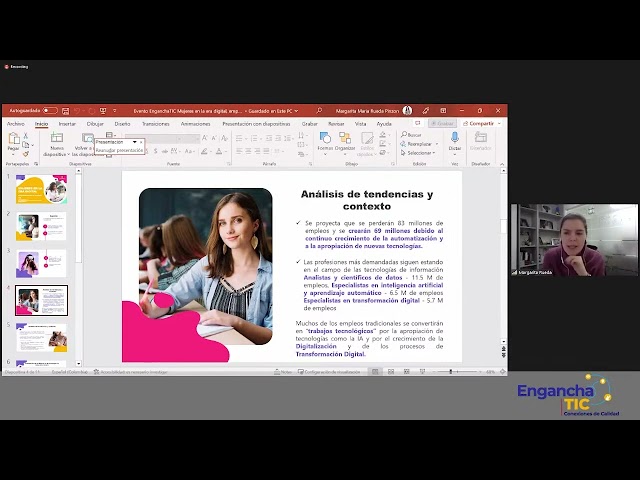Viewport: 640px width, 480px height.
Task: Click fit slide to window icon
Action: point(502,372)
